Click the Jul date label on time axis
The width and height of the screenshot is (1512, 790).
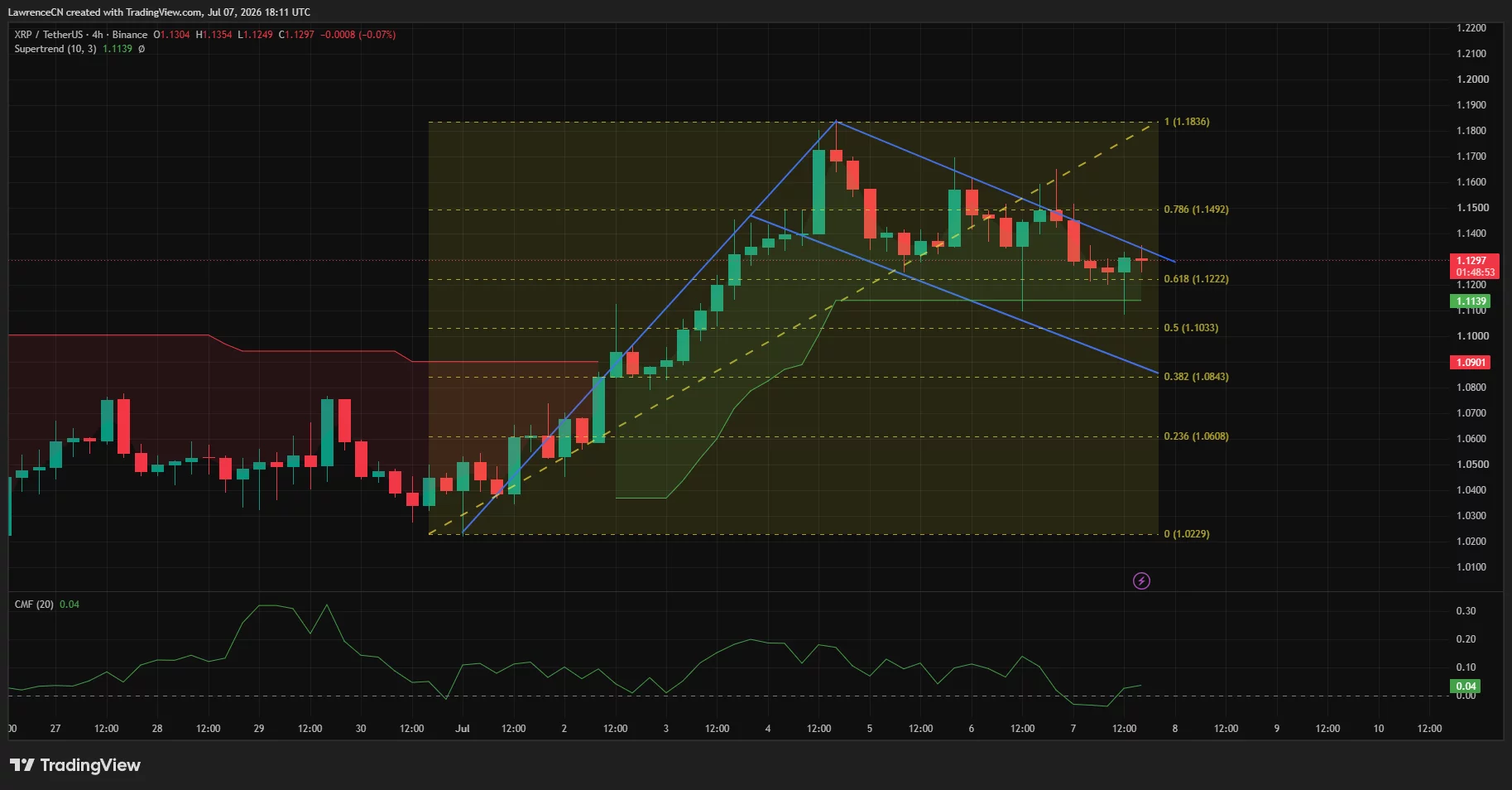tap(463, 729)
